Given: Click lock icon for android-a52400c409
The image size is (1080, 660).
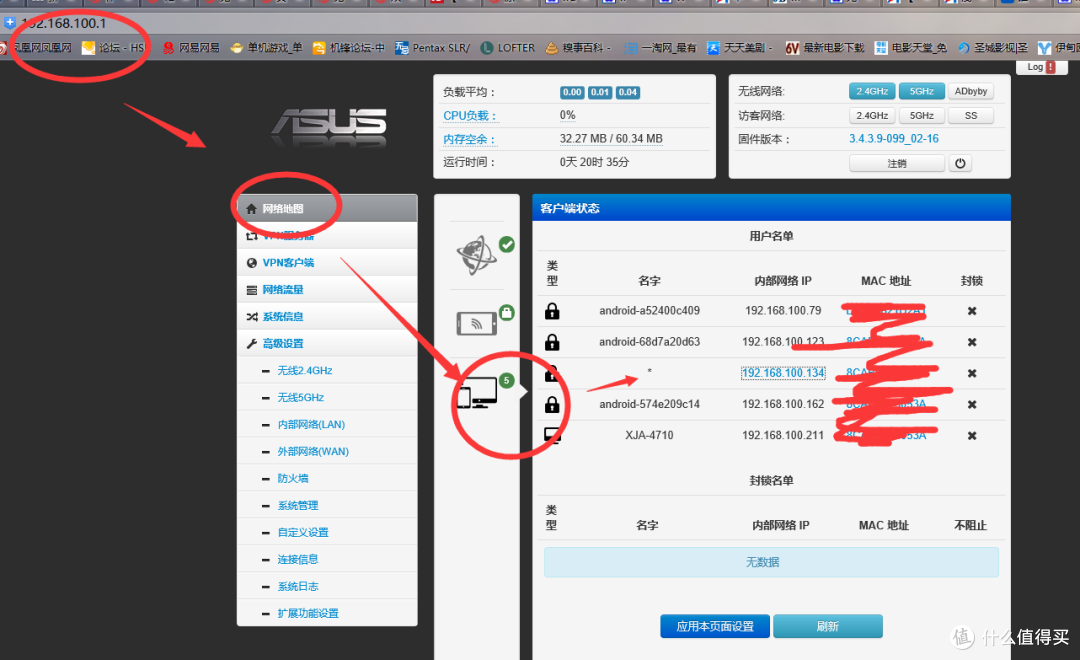Looking at the screenshot, I should [x=552, y=311].
